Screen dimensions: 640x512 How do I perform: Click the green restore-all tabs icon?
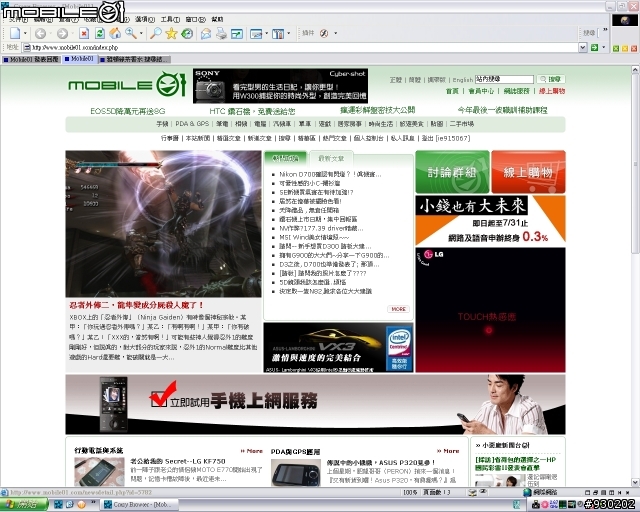[616, 49]
